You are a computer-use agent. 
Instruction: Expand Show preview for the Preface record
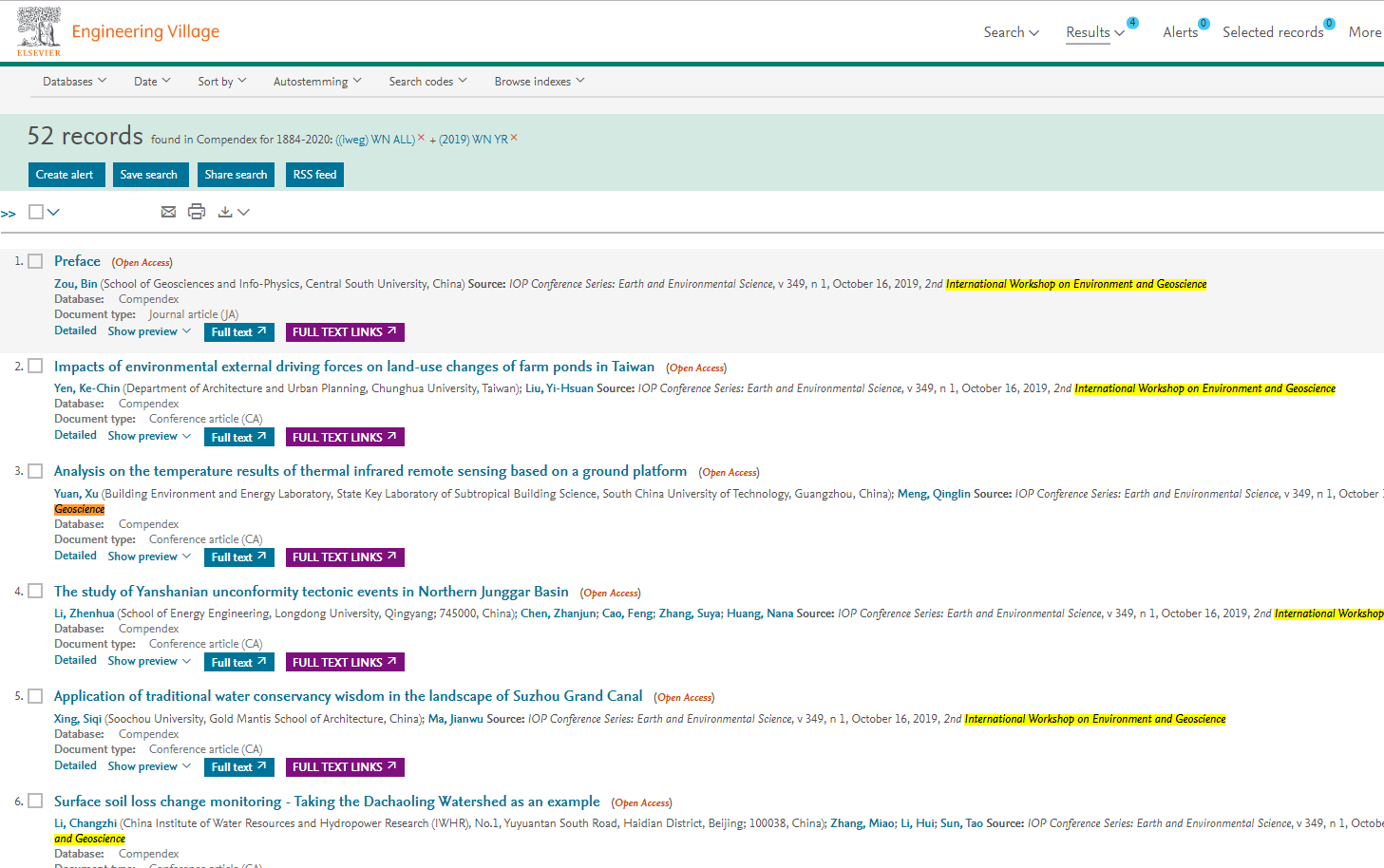pos(149,331)
